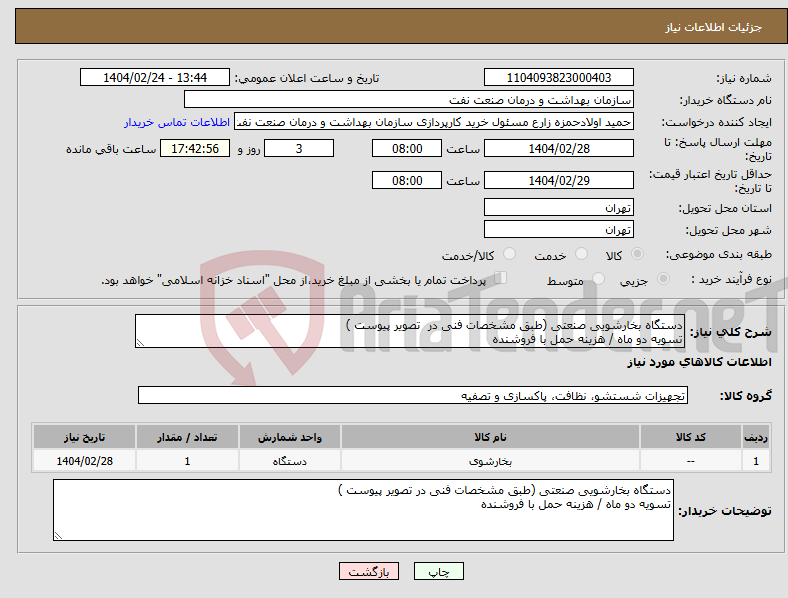Viewport: 788px width, 598px height.
Task: Select the کالا radio button
Action: (637, 254)
